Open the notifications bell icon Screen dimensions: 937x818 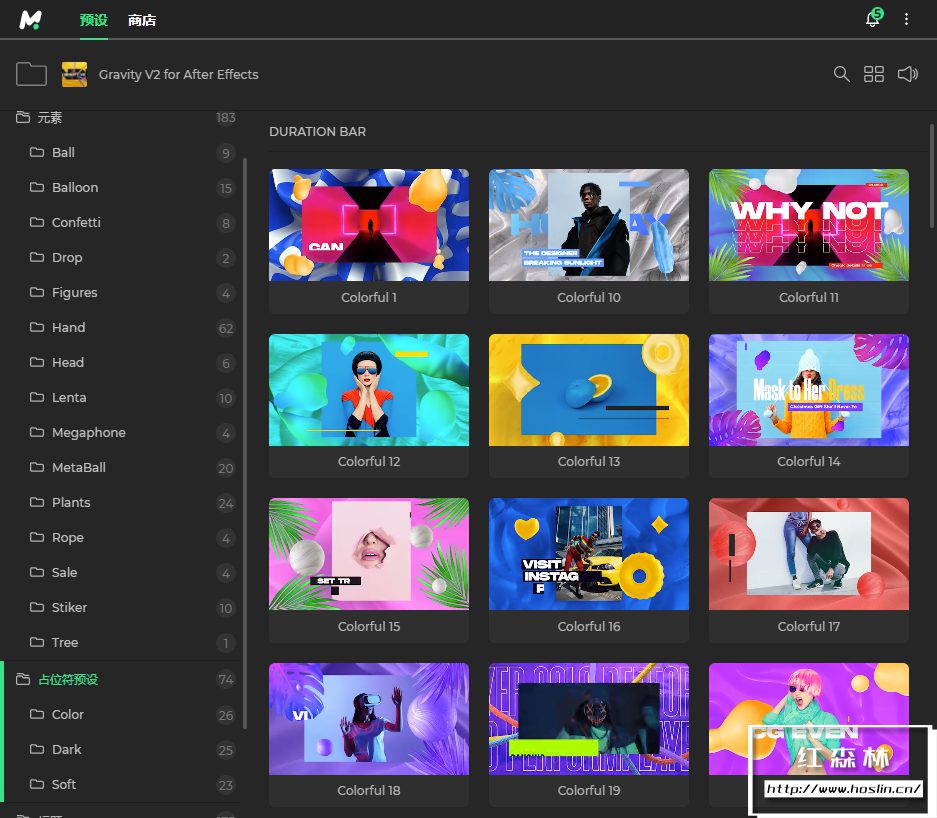pyautogui.click(x=872, y=19)
